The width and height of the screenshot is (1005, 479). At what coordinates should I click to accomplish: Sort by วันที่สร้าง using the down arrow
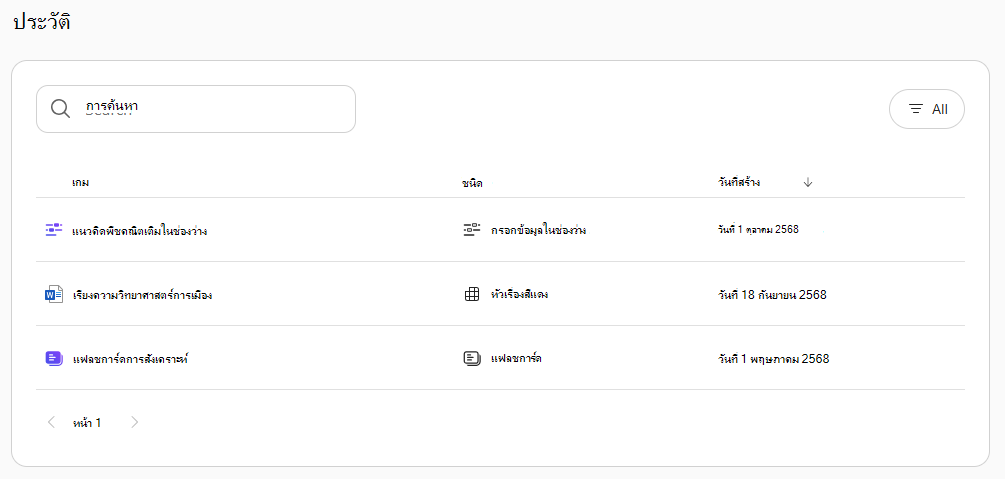coord(808,182)
